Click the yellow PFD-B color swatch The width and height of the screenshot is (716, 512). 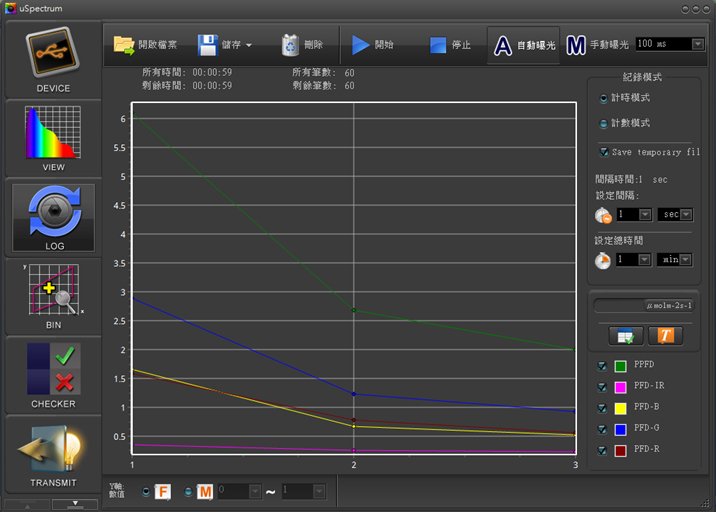tap(620, 408)
